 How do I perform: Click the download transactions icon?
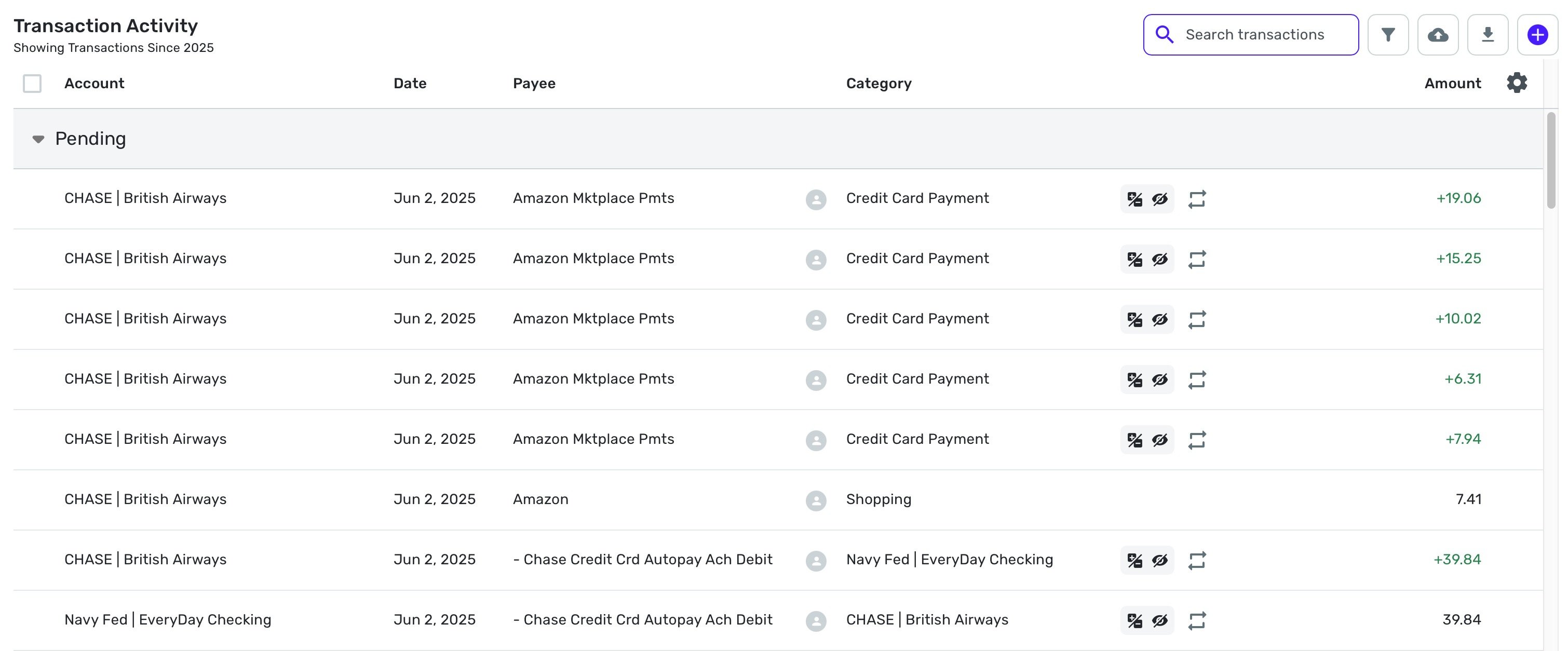coord(1488,35)
